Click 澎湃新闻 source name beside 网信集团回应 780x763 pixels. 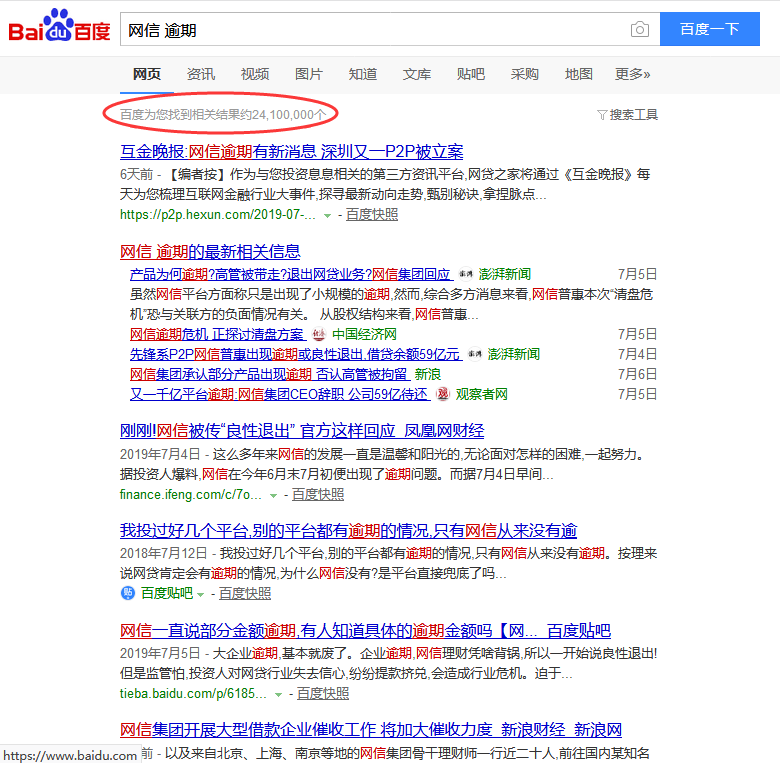504,274
